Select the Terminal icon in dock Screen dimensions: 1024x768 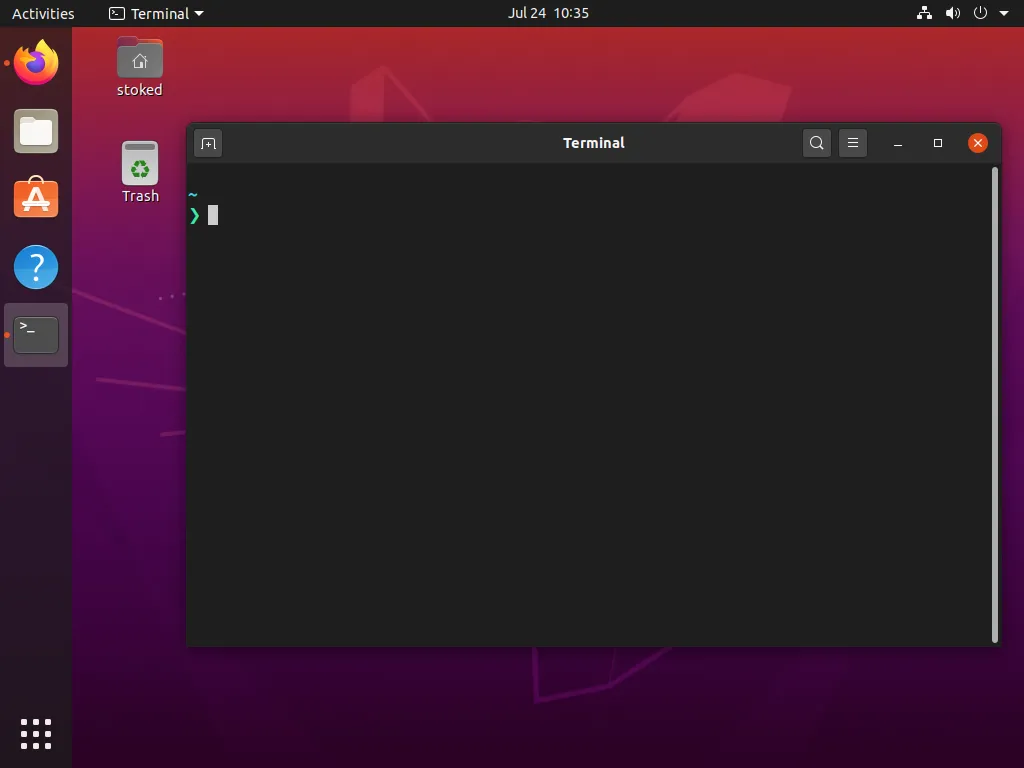[36, 335]
